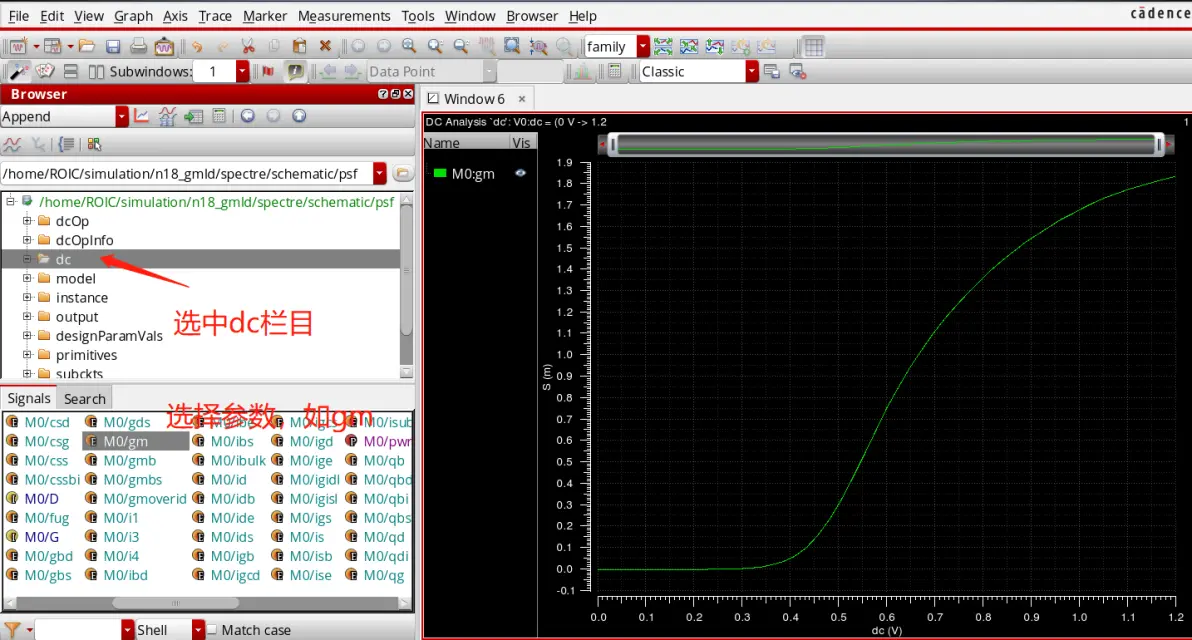Click the send to table icon in Browser
Viewport: 1192px width, 640px height.
193,116
